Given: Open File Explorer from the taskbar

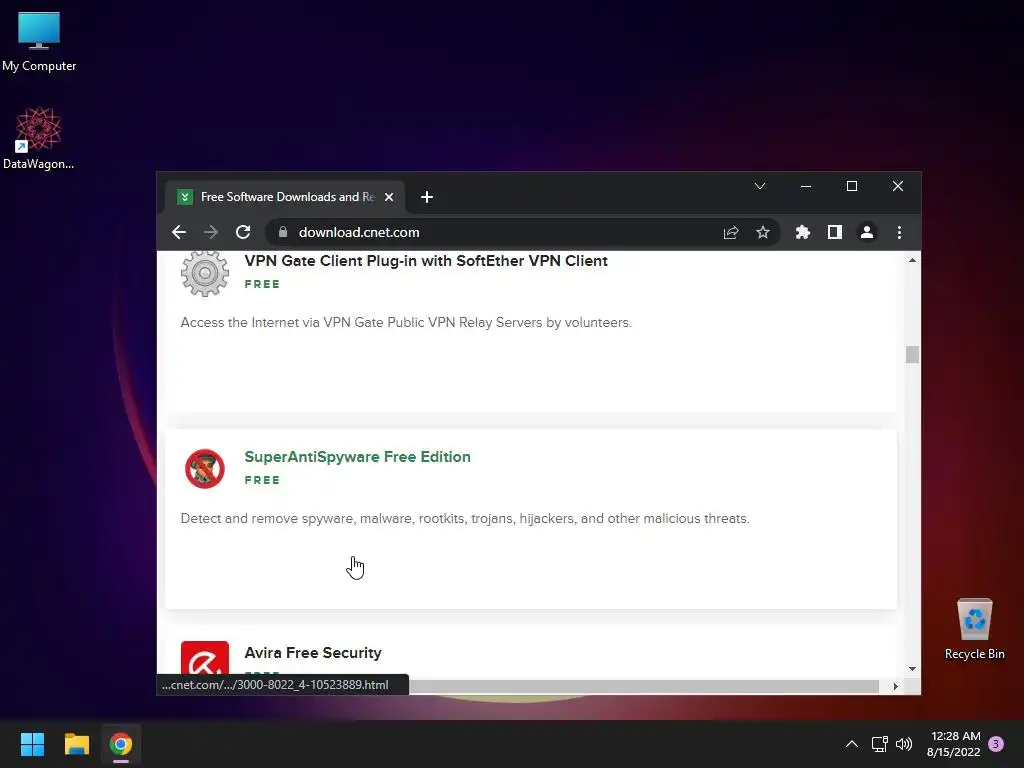Looking at the screenshot, I should [x=76, y=744].
